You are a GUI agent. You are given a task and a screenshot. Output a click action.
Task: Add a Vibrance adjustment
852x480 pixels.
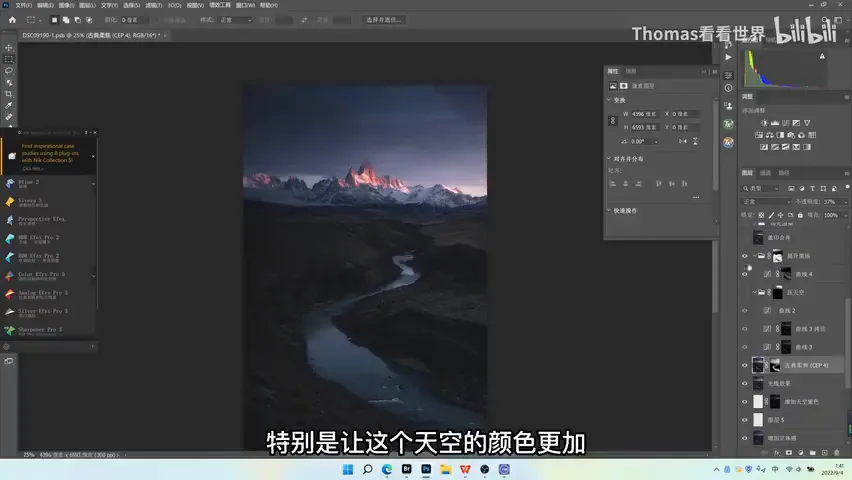pos(807,123)
